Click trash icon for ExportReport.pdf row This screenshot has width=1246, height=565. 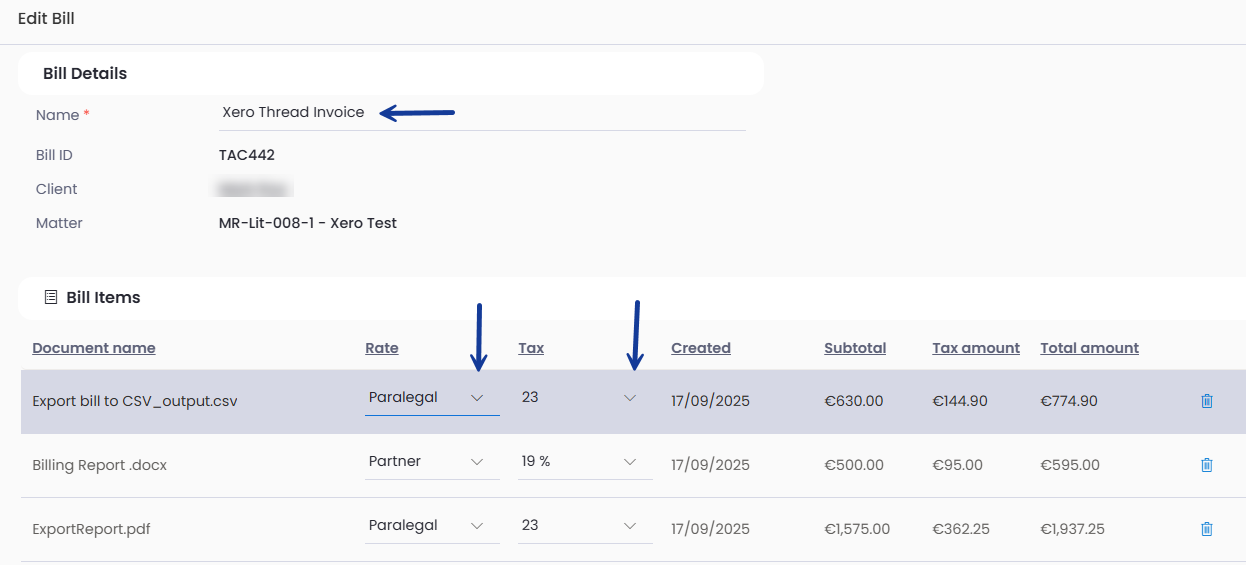coord(1206,529)
